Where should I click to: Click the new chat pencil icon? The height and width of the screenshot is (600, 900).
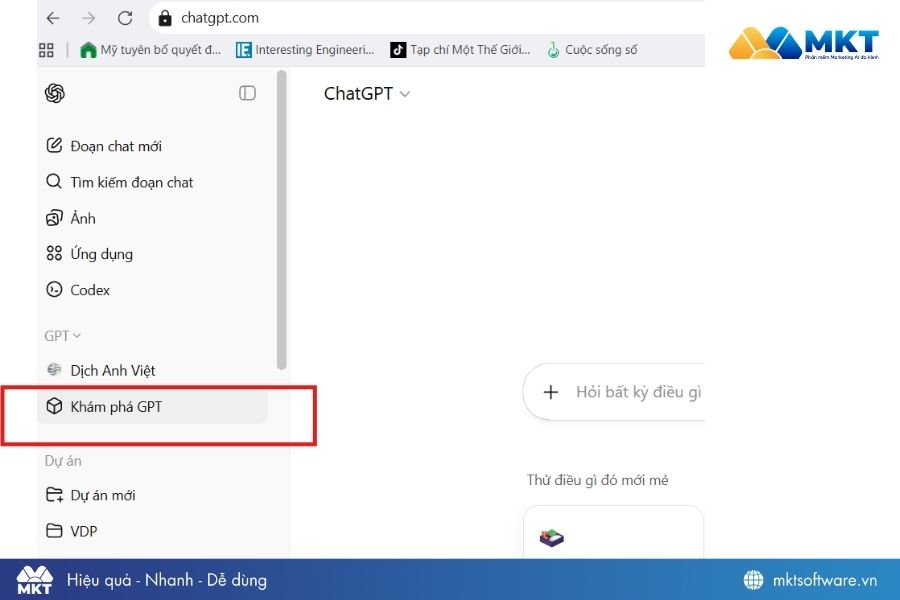click(54, 145)
